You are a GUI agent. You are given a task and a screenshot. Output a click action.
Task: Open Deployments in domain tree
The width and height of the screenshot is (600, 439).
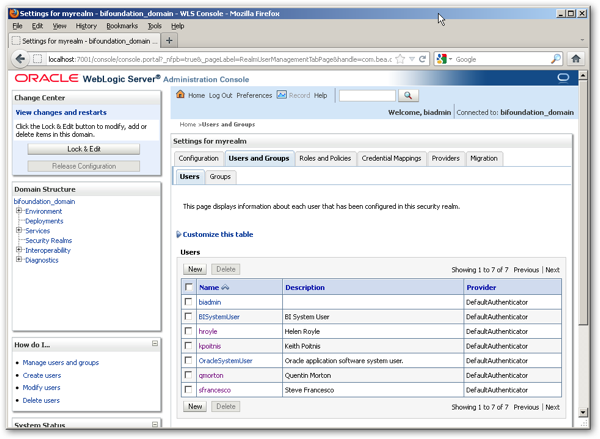tap(44, 221)
